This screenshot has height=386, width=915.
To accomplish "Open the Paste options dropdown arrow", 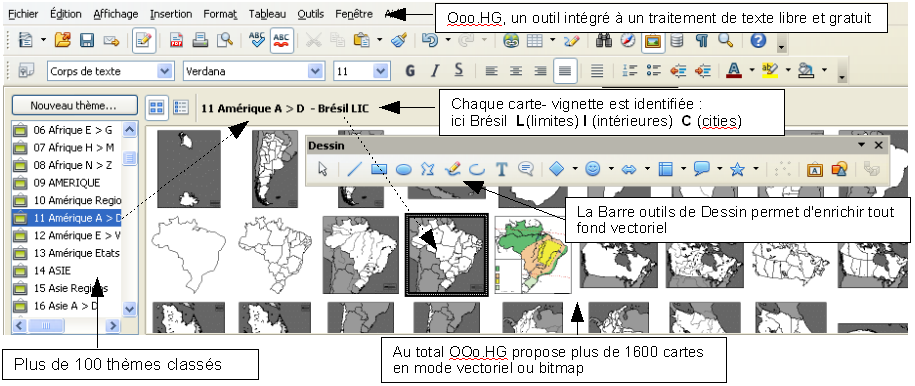I will point(379,40).
